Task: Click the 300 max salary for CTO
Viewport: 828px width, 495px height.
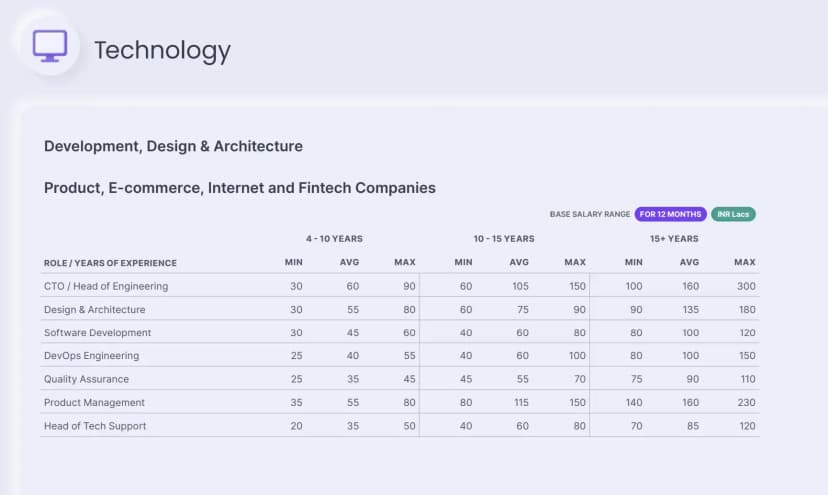Action: [744, 286]
